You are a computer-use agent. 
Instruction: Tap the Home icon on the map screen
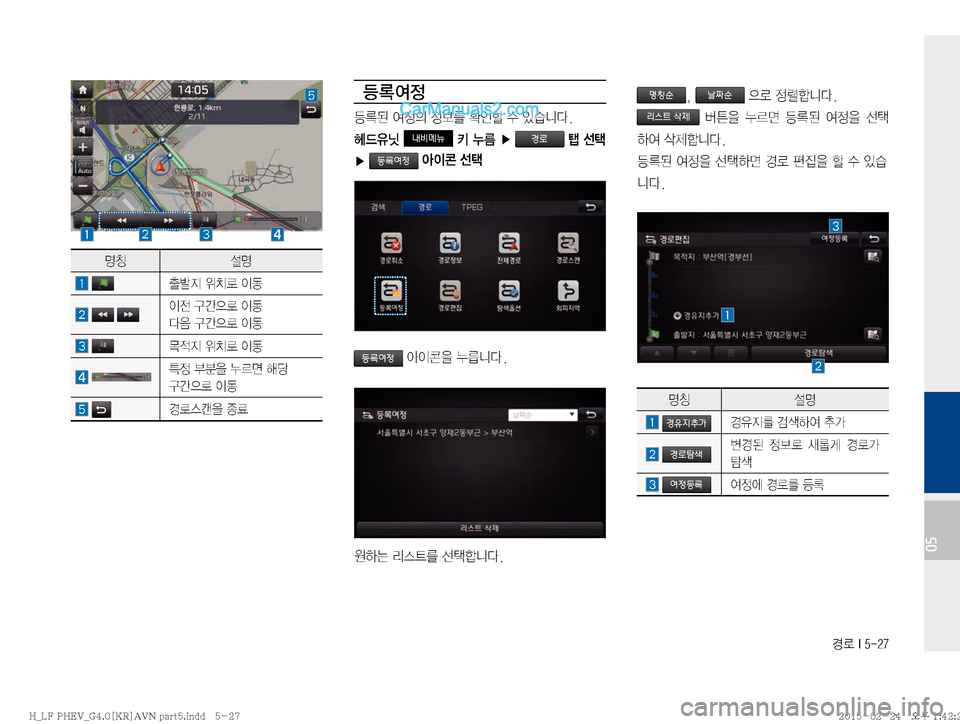tap(83, 90)
